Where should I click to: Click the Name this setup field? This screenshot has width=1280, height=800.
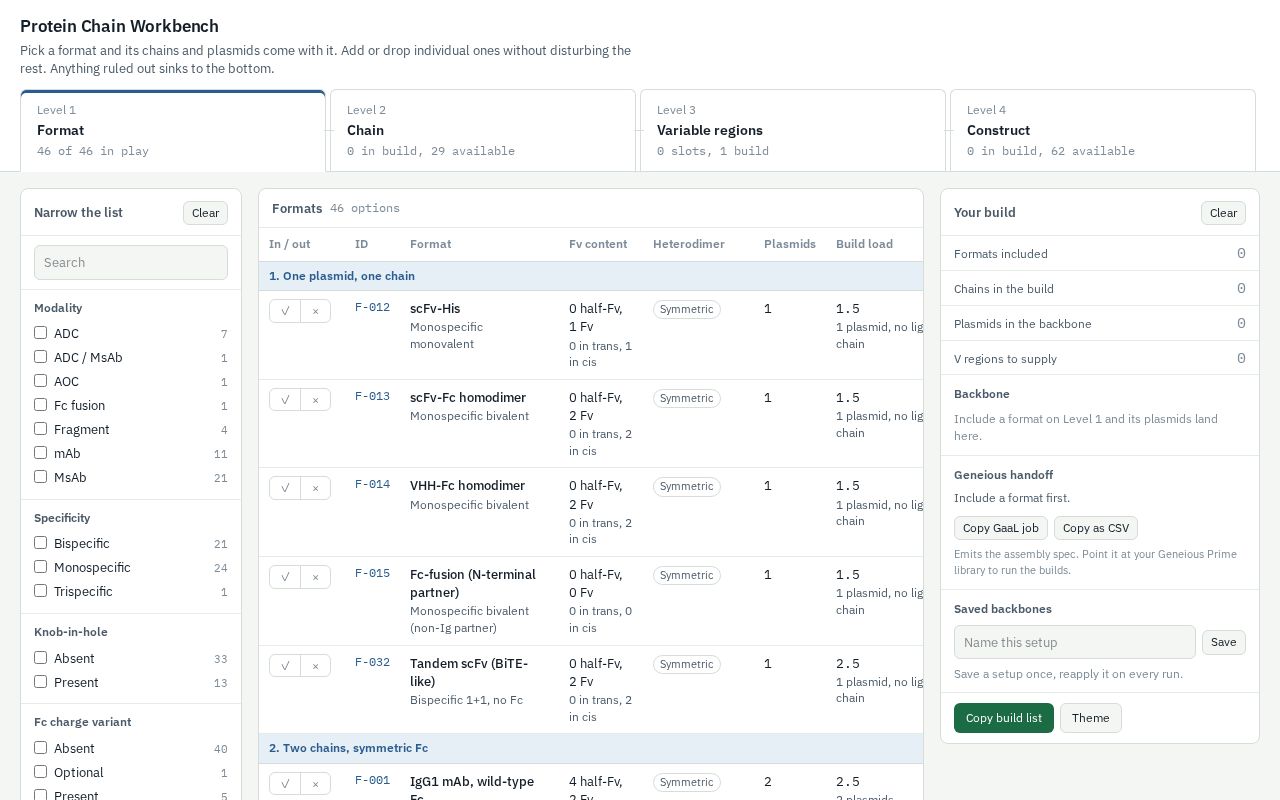1075,642
